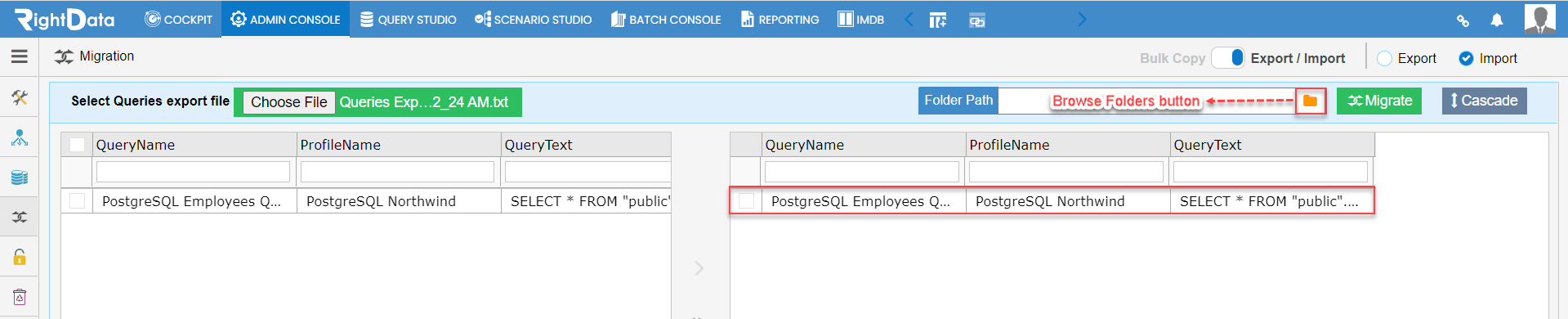1568x319 pixels.
Task: Sort by right ProfileName column header
Action: [1068, 145]
